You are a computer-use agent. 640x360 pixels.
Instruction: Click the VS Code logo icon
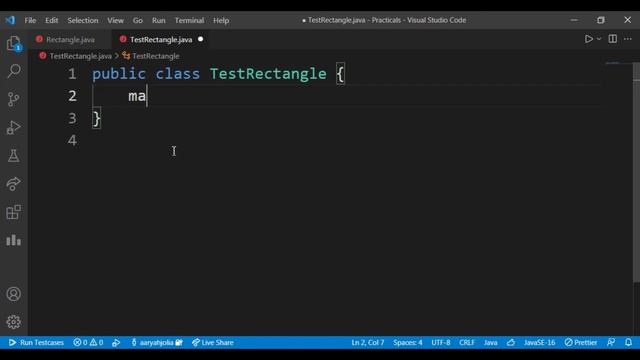coord(10,20)
